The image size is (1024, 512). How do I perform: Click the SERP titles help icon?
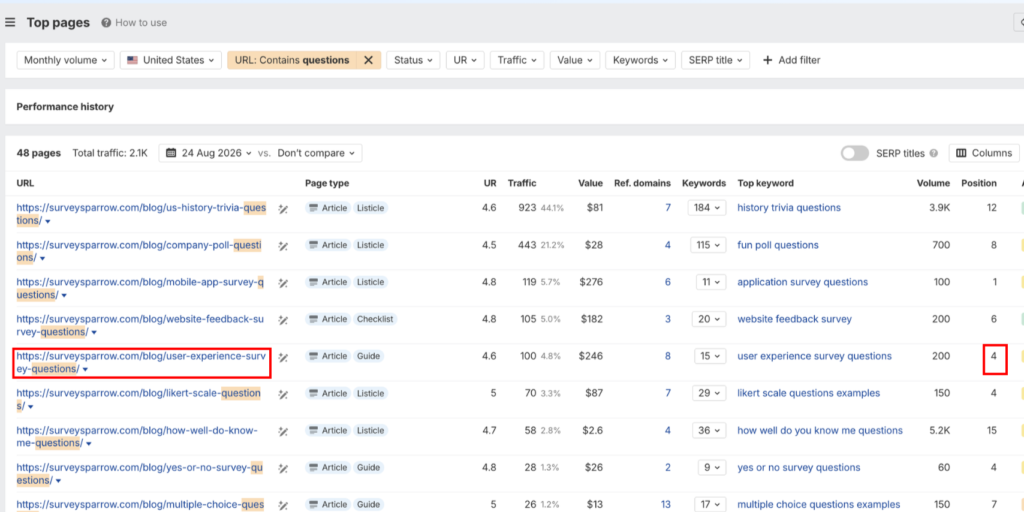pos(934,153)
